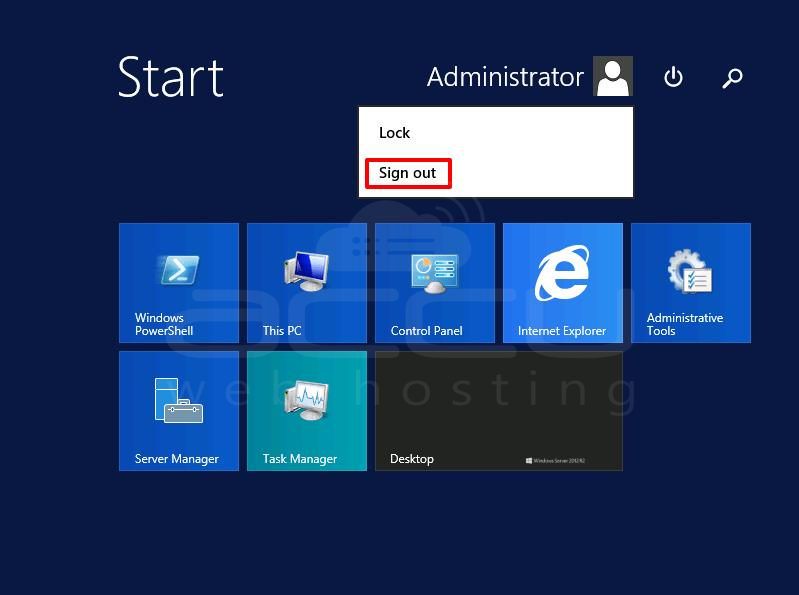
Task: Click the Administrator user name
Action: [x=505, y=77]
